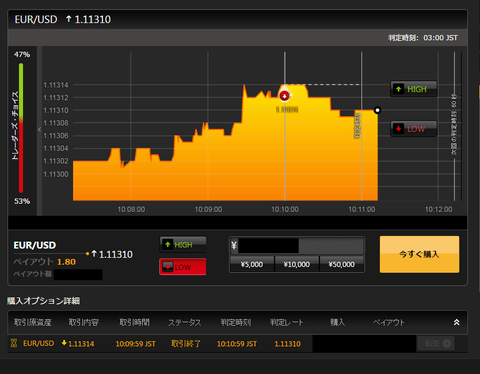480x374 pixels.
Task: Click the 判定時刻 column header
Action: pos(236,322)
